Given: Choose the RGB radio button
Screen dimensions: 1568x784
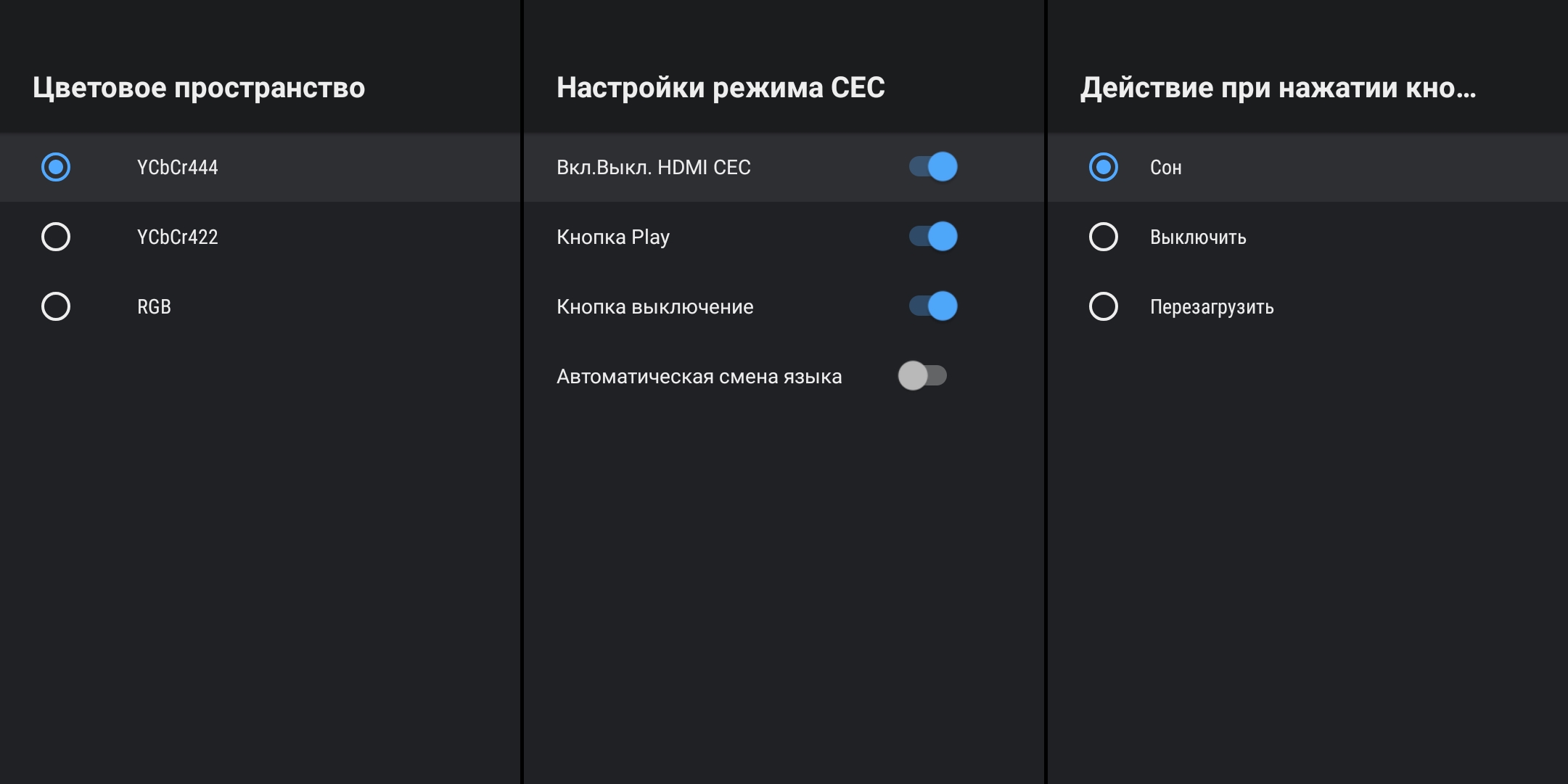Looking at the screenshot, I should (56, 306).
